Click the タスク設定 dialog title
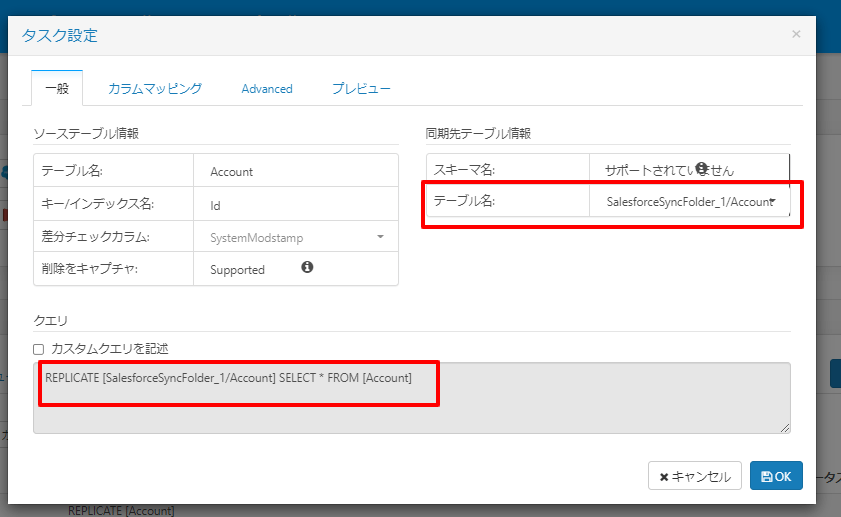The height and width of the screenshot is (517, 841). pyautogui.click(x=60, y=35)
